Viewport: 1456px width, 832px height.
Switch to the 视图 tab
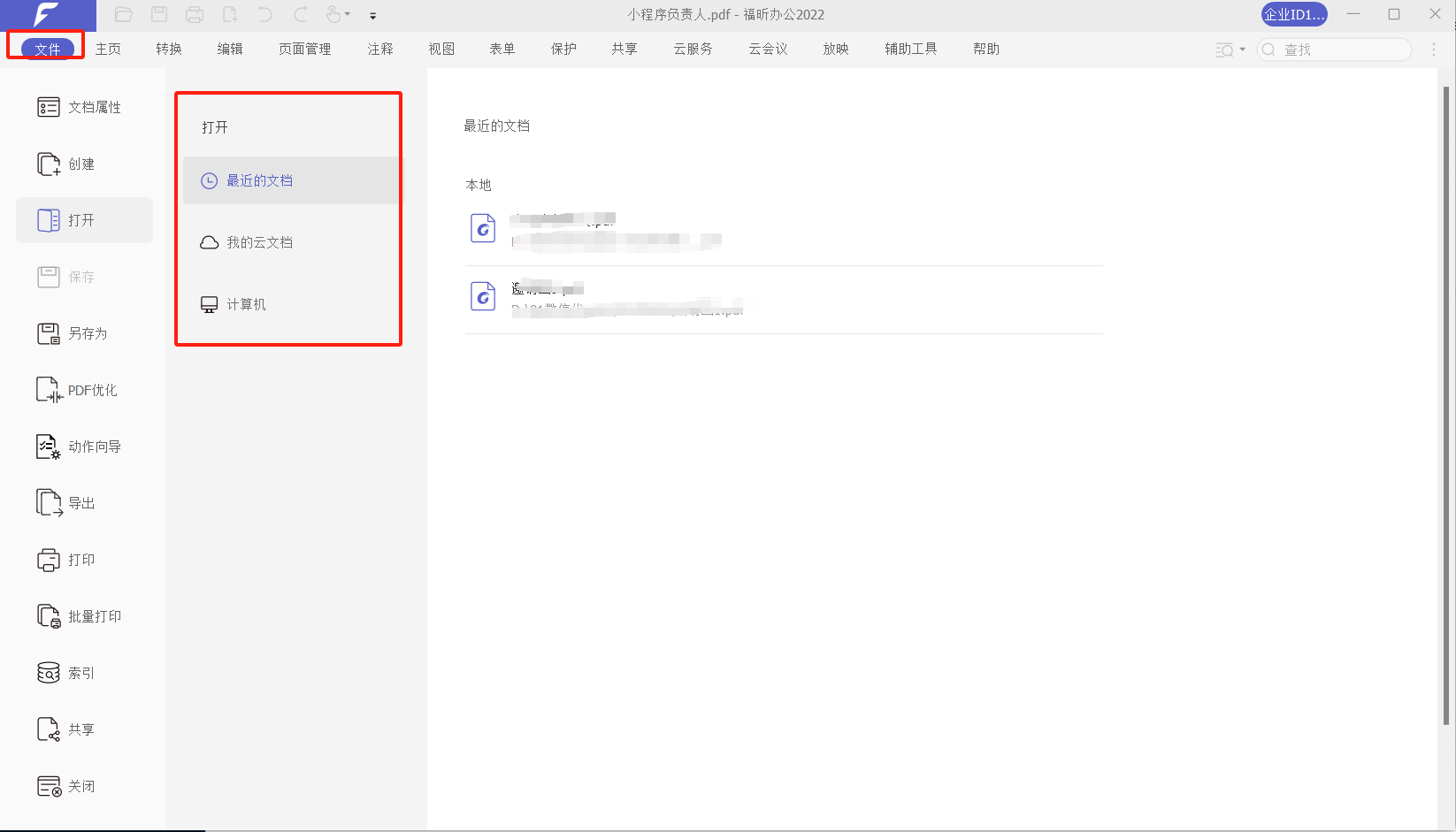pyautogui.click(x=441, y=49)
